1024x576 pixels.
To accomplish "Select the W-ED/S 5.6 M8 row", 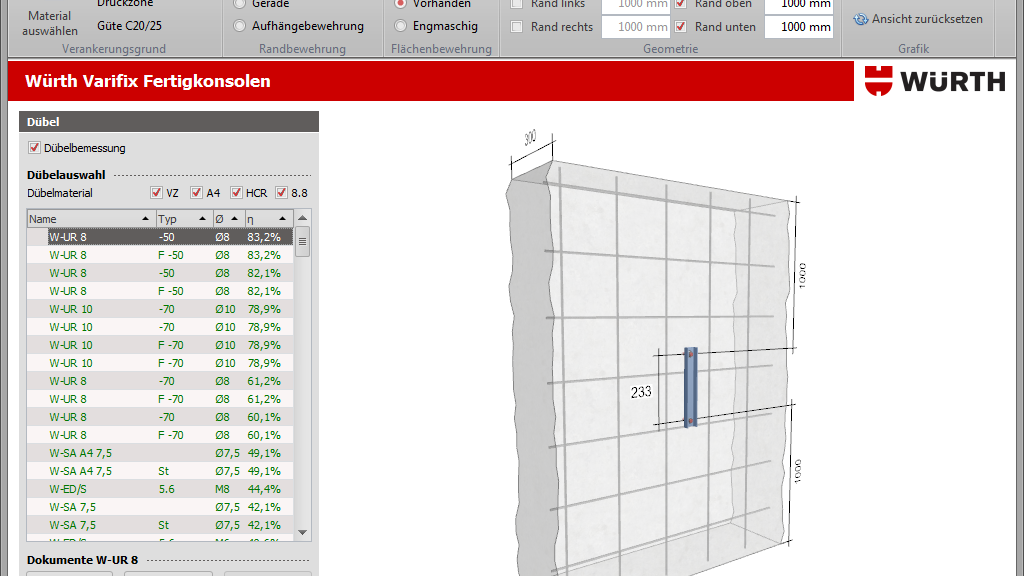I will (x=160, y=489).
